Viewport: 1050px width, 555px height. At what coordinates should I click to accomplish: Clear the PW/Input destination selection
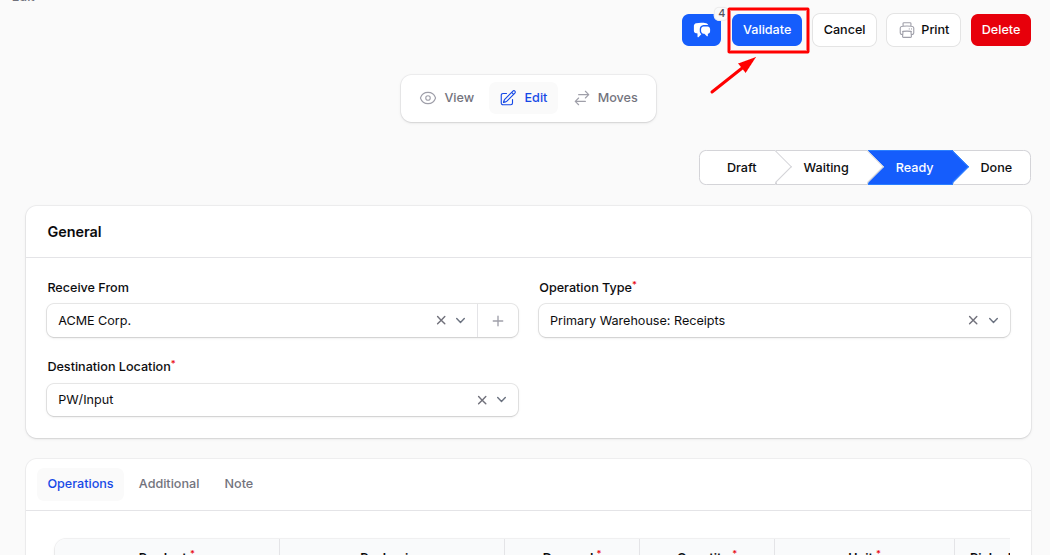[481, 400]
